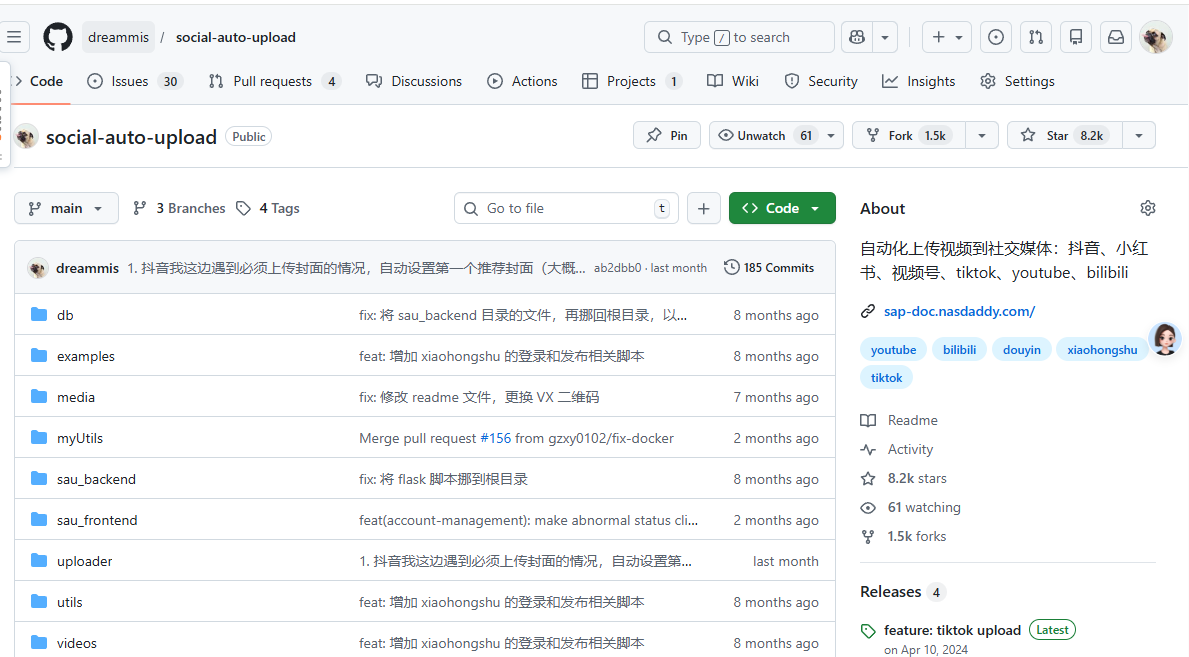The height and width of the screenshot is (657, 1189).
Task: Click the add file plus button
Action: pos(704,208)
